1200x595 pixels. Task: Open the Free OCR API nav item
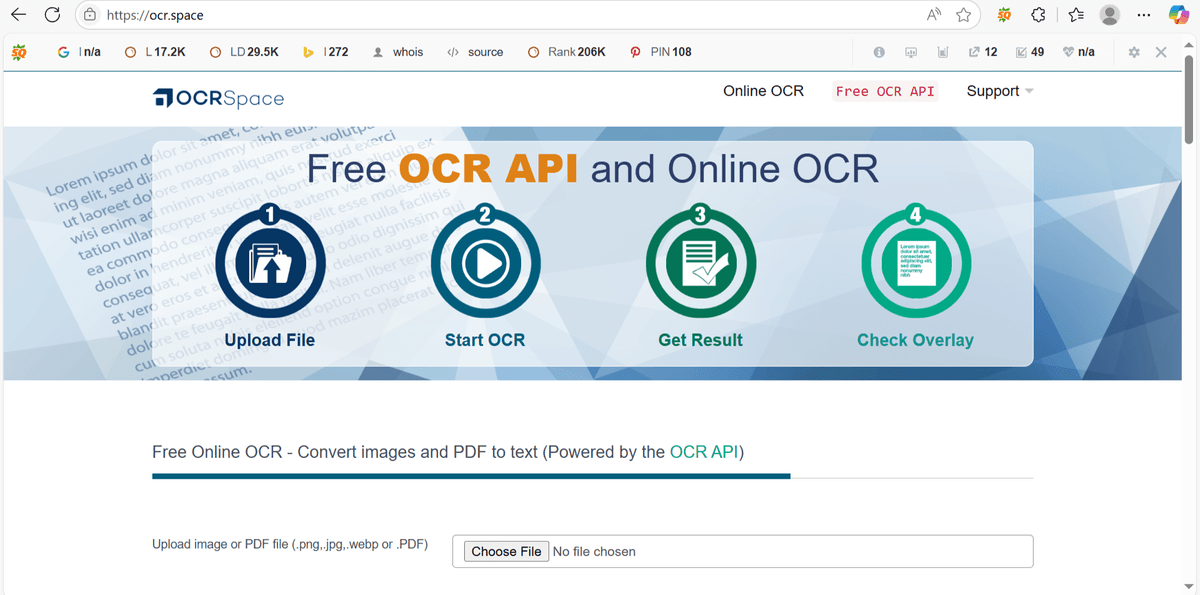(885, 91)
